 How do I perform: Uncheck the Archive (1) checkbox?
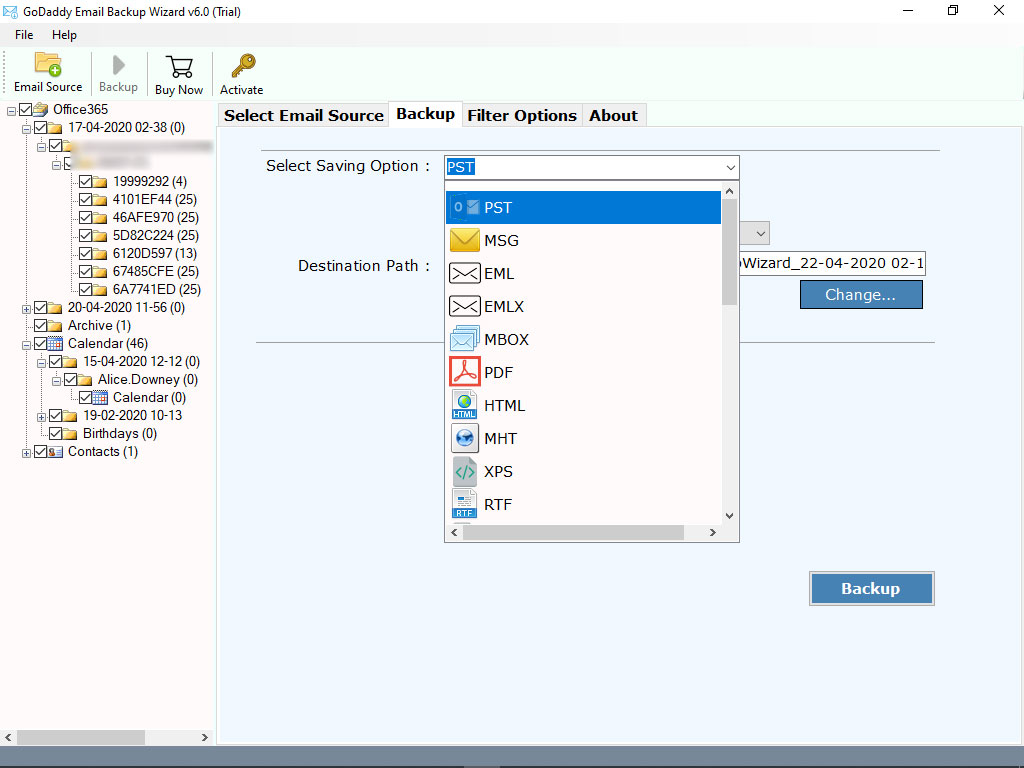click(40, 325)
